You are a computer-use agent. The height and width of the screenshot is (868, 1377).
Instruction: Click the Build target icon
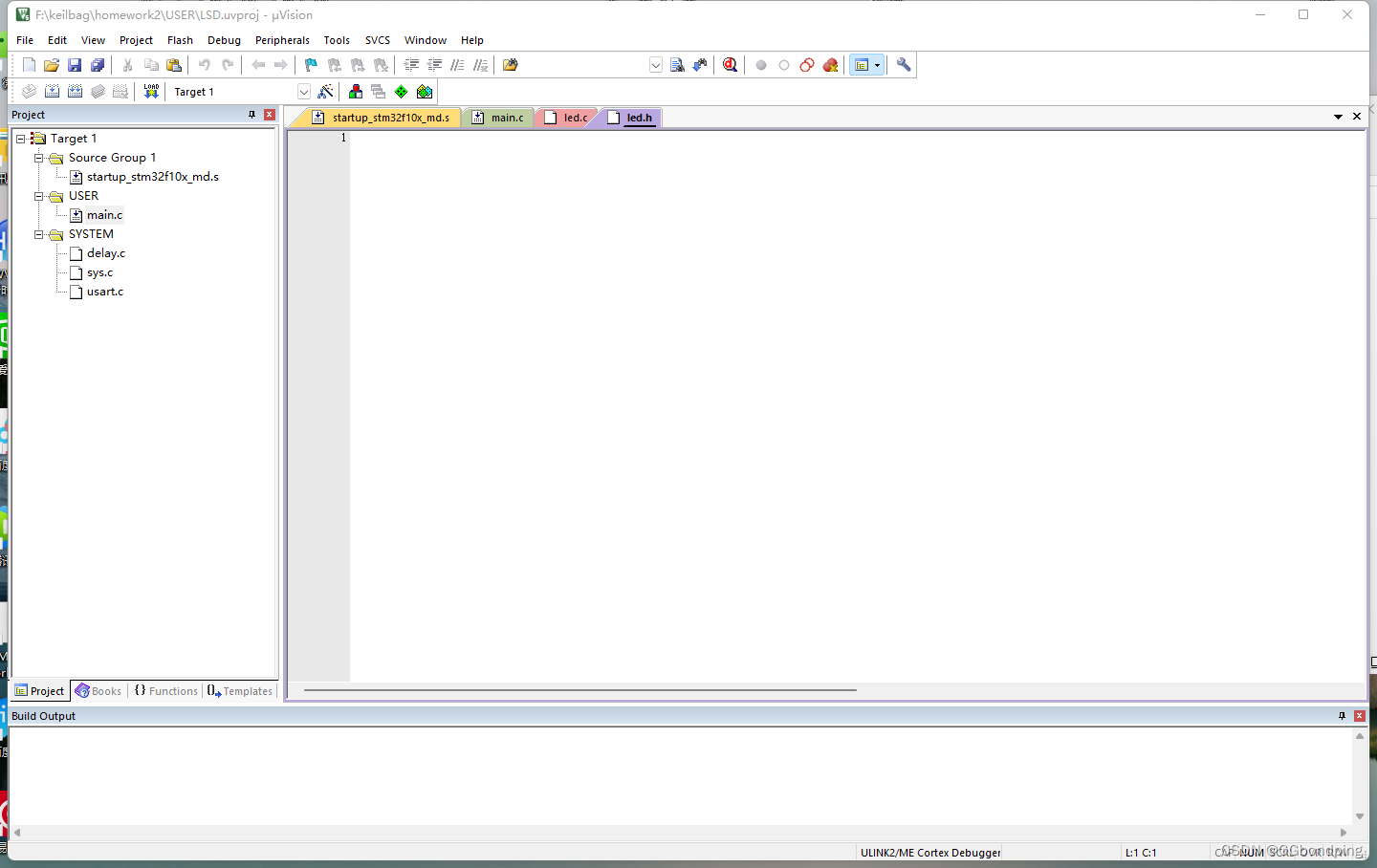[52, 92]
